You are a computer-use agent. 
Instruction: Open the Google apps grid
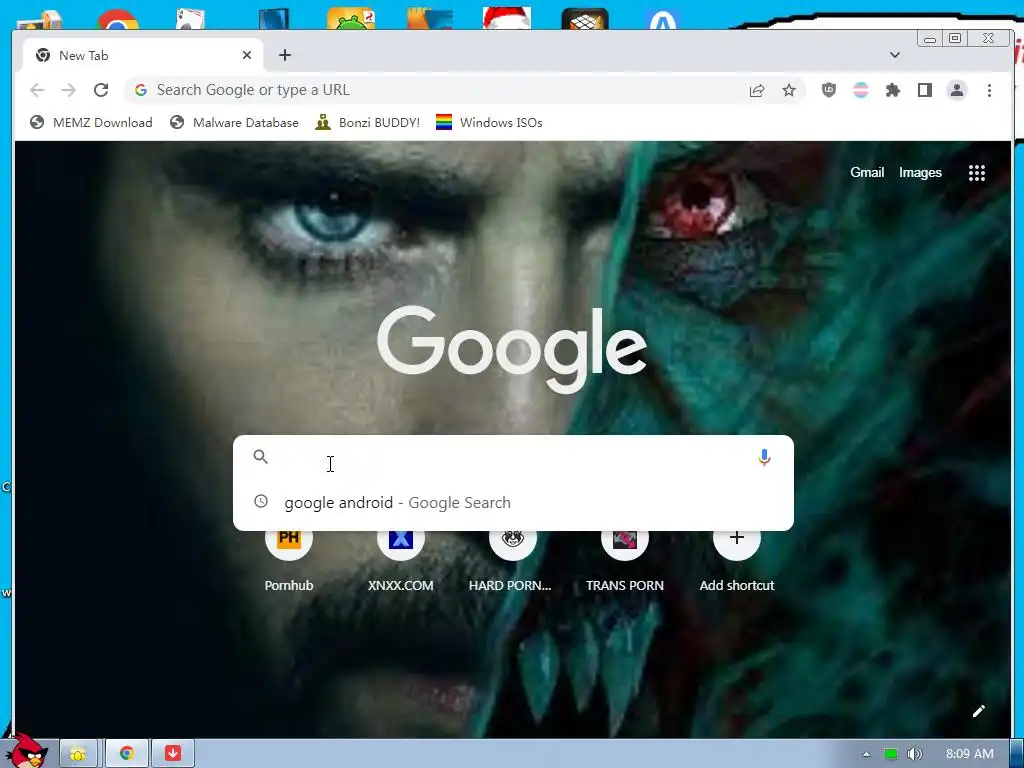(x=976, y=172)
